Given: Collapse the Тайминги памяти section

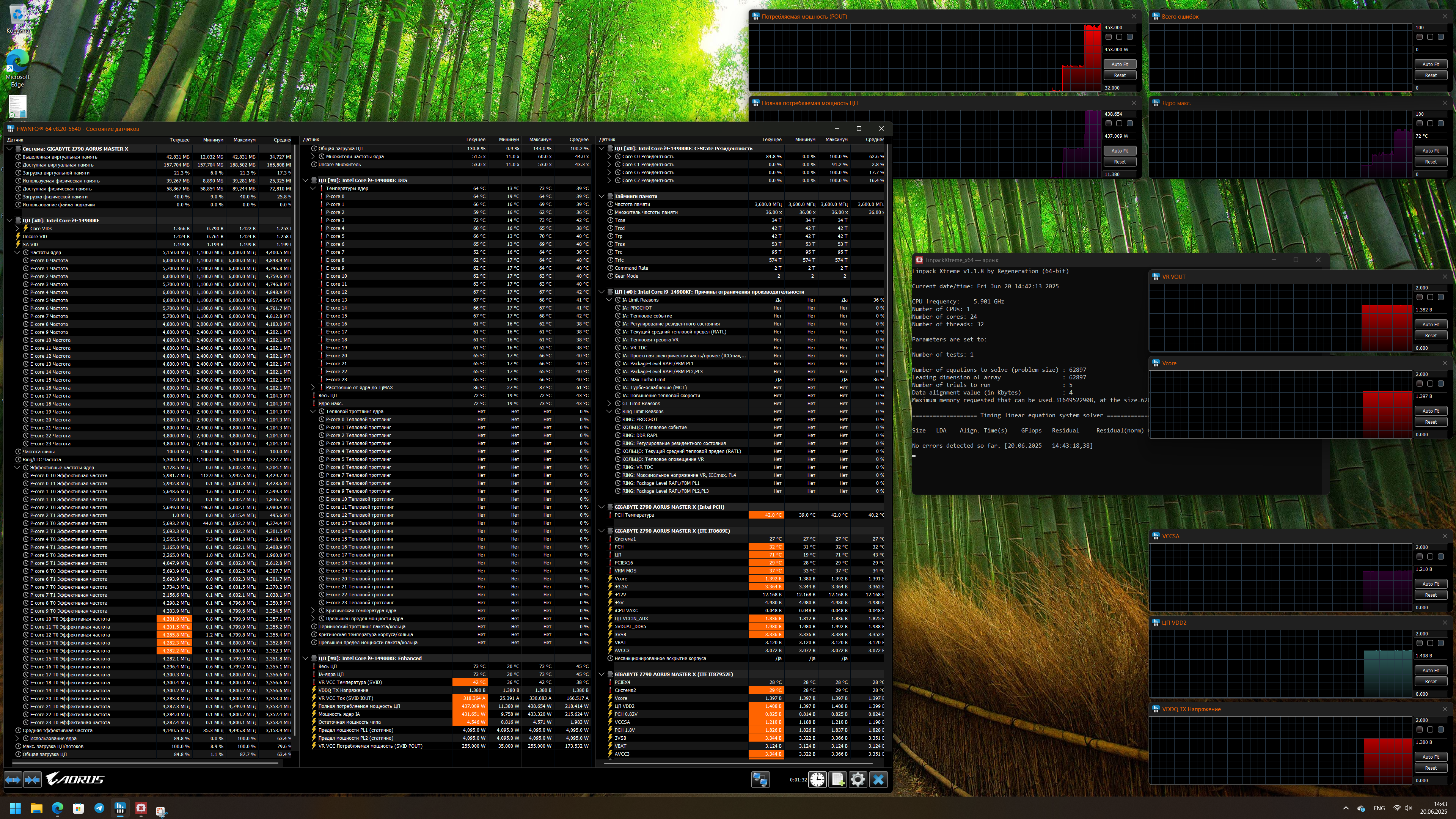Looking at the screenshot, I should [602, 196].
